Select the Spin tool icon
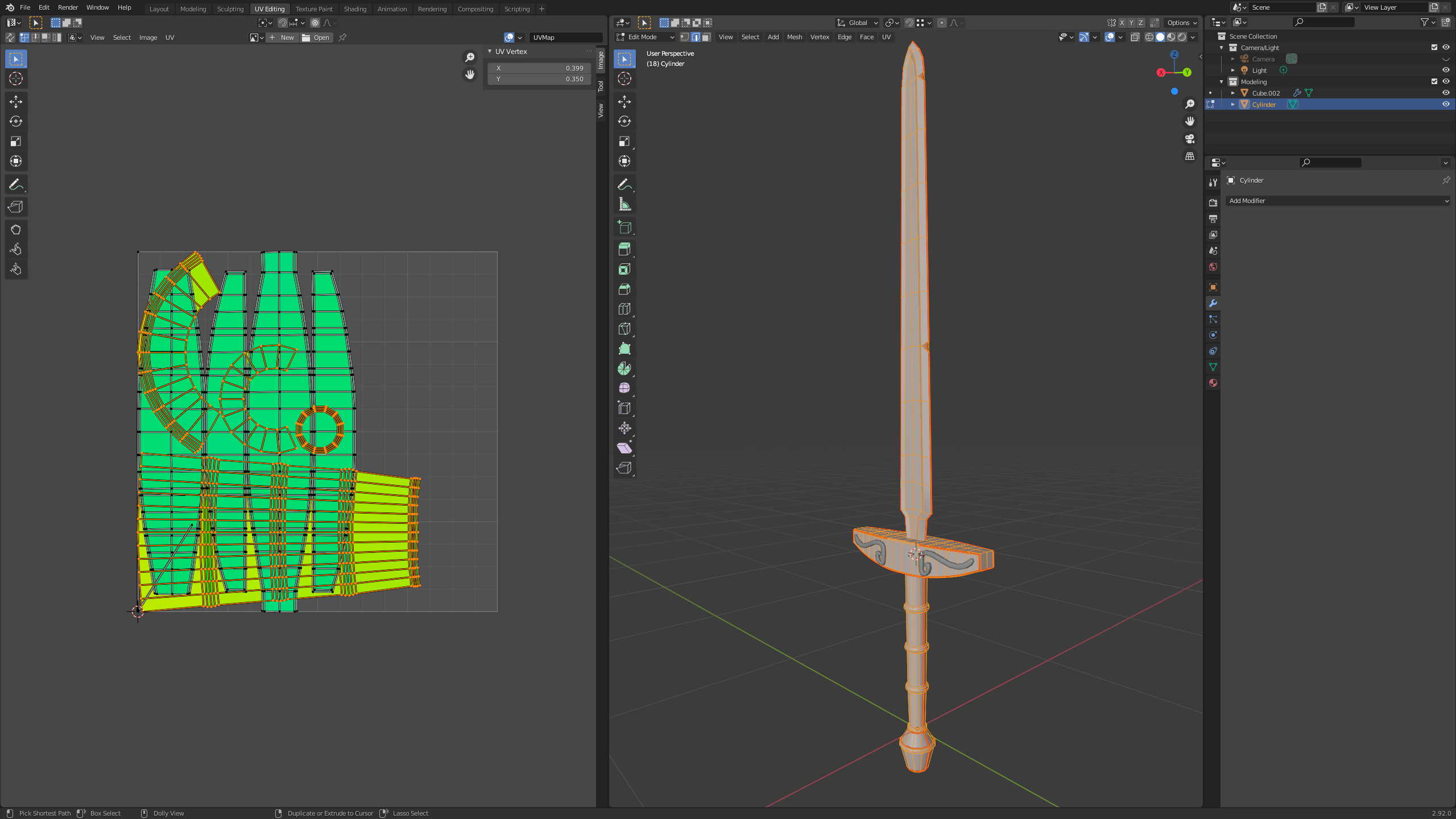The width and height of the screenshot is (1456, 819). 624,369
